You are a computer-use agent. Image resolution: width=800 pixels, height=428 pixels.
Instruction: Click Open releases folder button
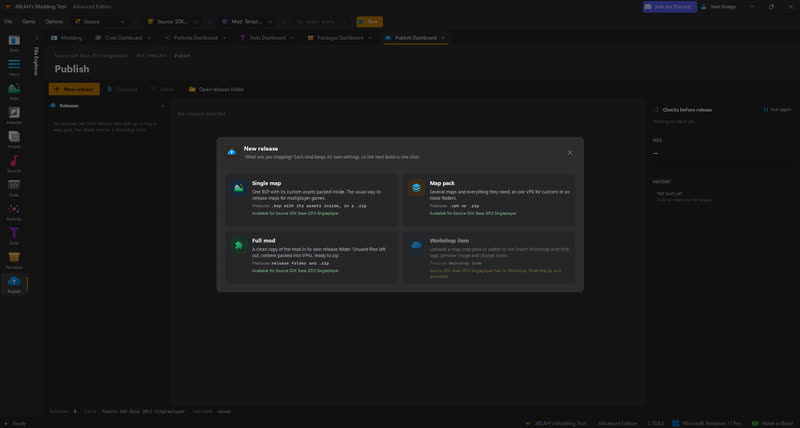click(216, 89)
